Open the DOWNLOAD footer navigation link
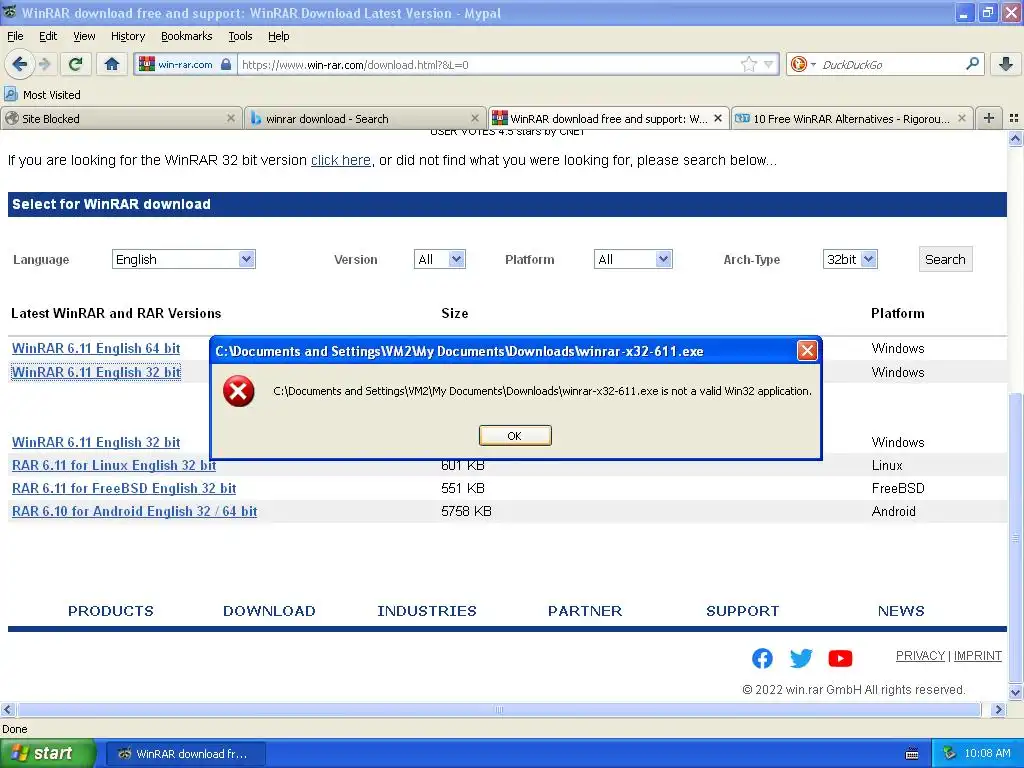Viewport: 1024px width, 768px height. 269,611
